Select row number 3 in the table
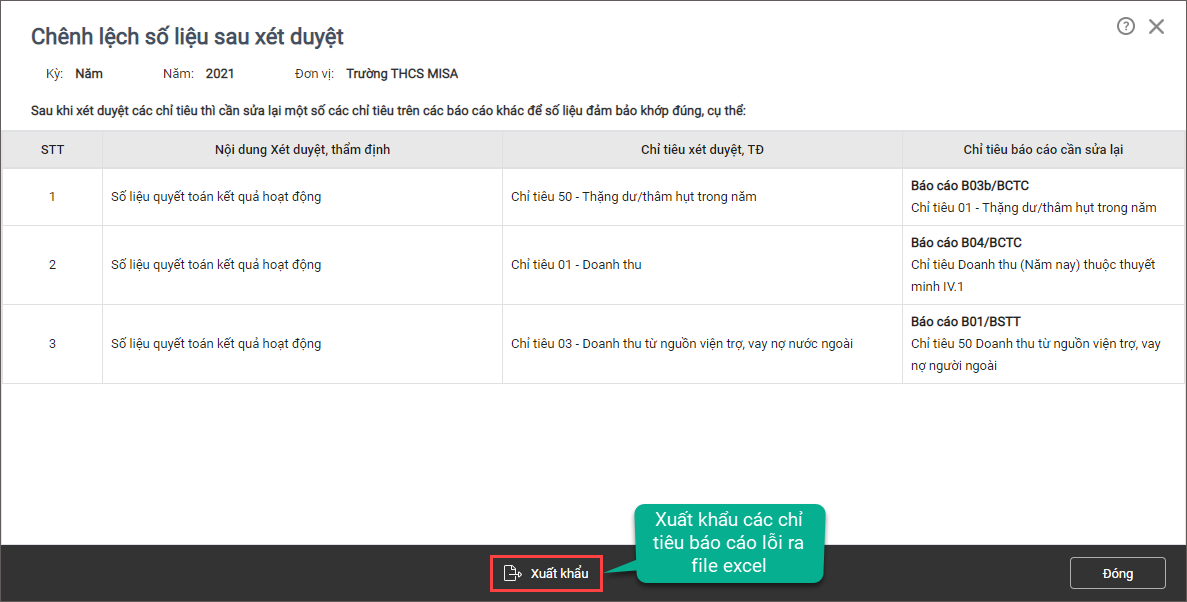 click(52, 343)
